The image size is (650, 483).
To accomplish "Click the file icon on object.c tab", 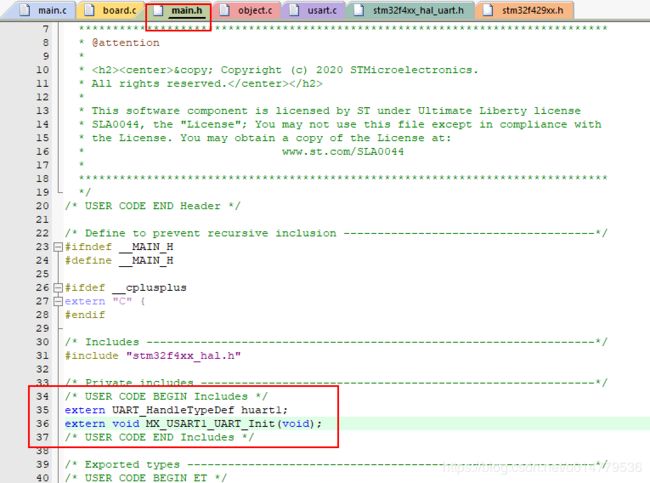I will [224, 10].
